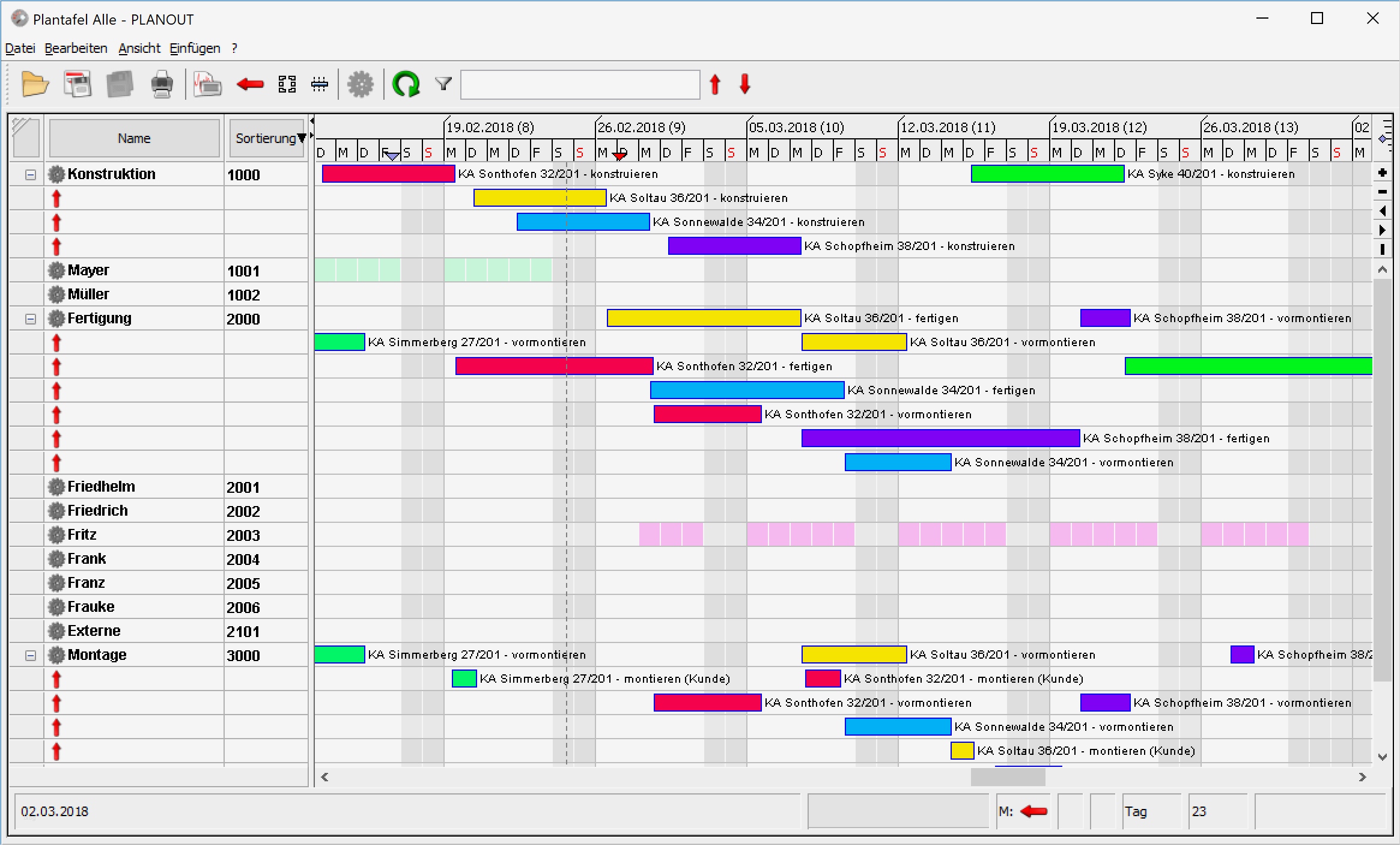Click the gray gear settings toolbar icon
The height and width of the screenshot is (845, 1400).
tap(361, 84)
